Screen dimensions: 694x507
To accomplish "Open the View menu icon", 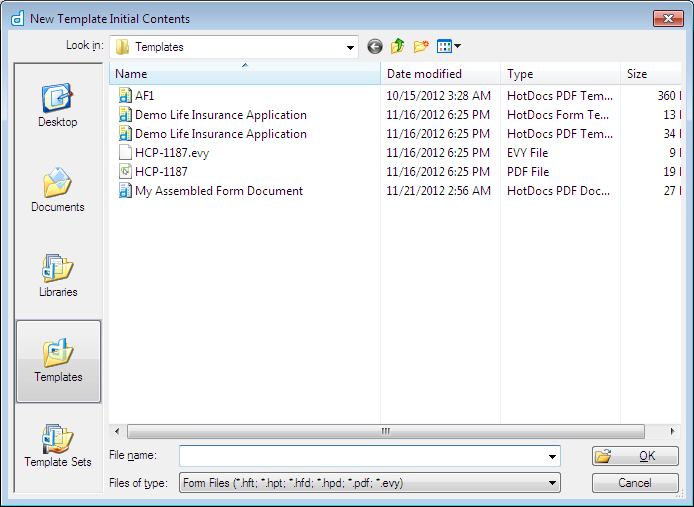I will pyautogui.click(x=444, y=46).
